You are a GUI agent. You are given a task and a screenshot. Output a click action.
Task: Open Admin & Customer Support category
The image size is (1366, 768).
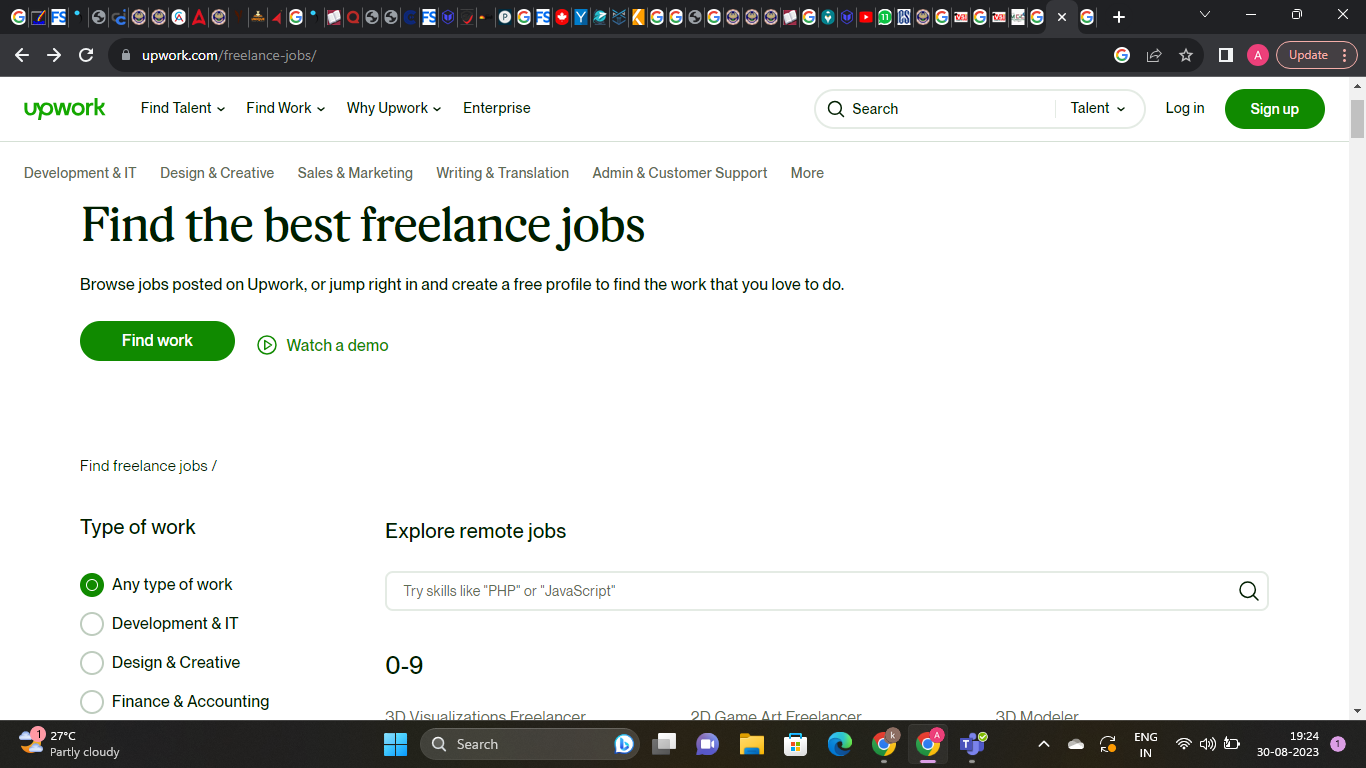coord(680,173)
